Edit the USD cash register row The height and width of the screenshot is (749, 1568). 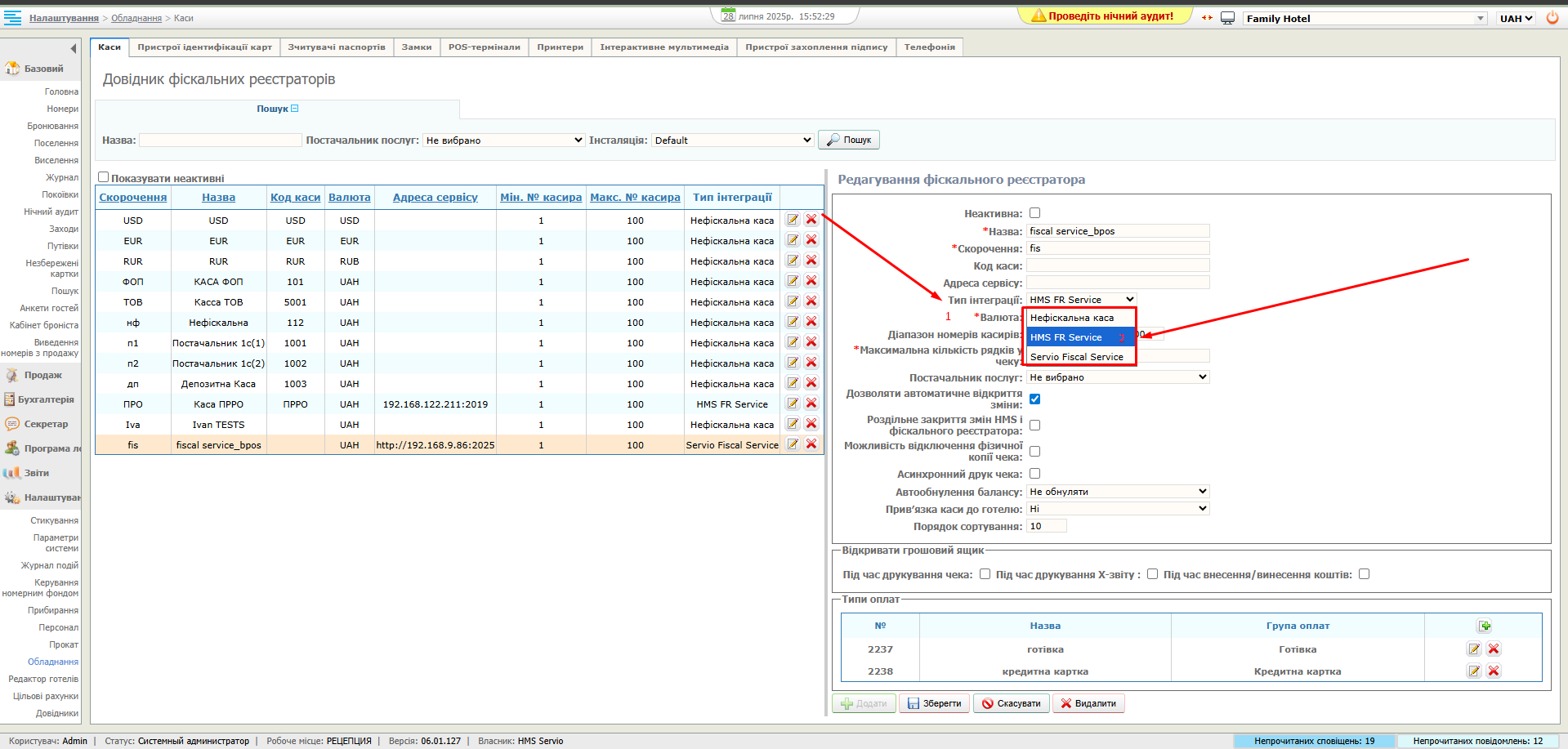click(x=793, y=220)
